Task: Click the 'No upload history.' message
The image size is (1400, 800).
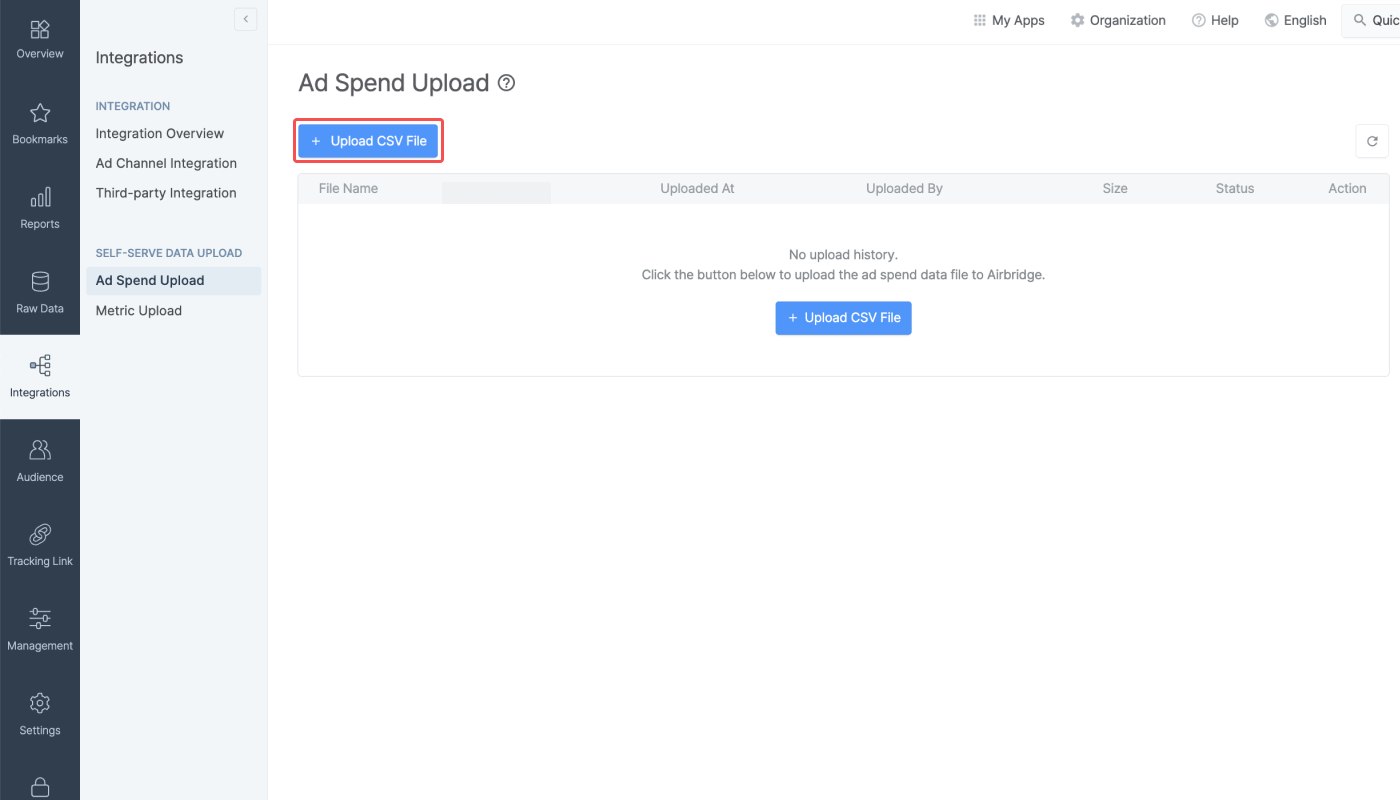Action: point(843,255)
